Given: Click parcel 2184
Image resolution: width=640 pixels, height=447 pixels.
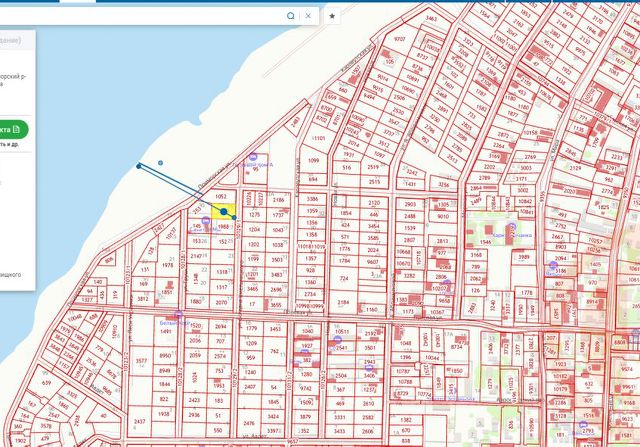Looking at the screenshot, I should 343,302.
